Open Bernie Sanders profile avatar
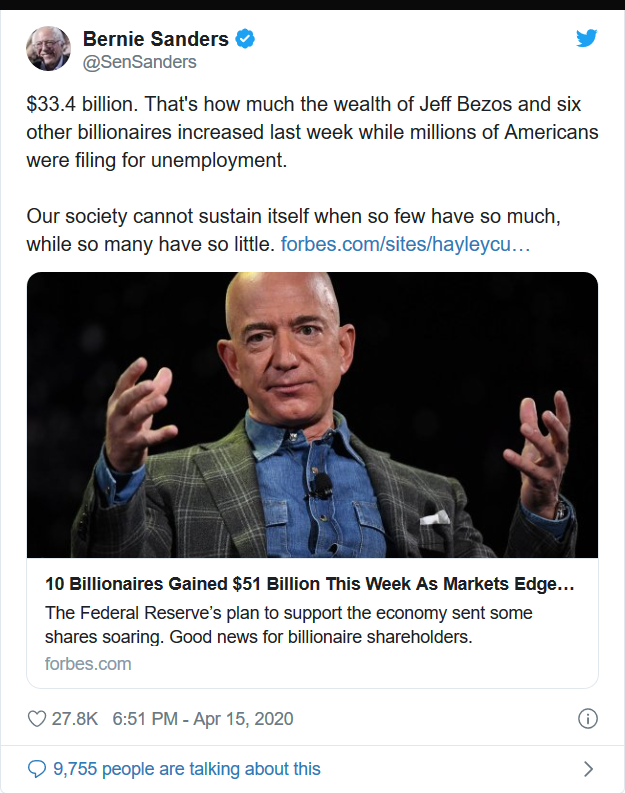 pyautogui.click(x=48, y=49)
